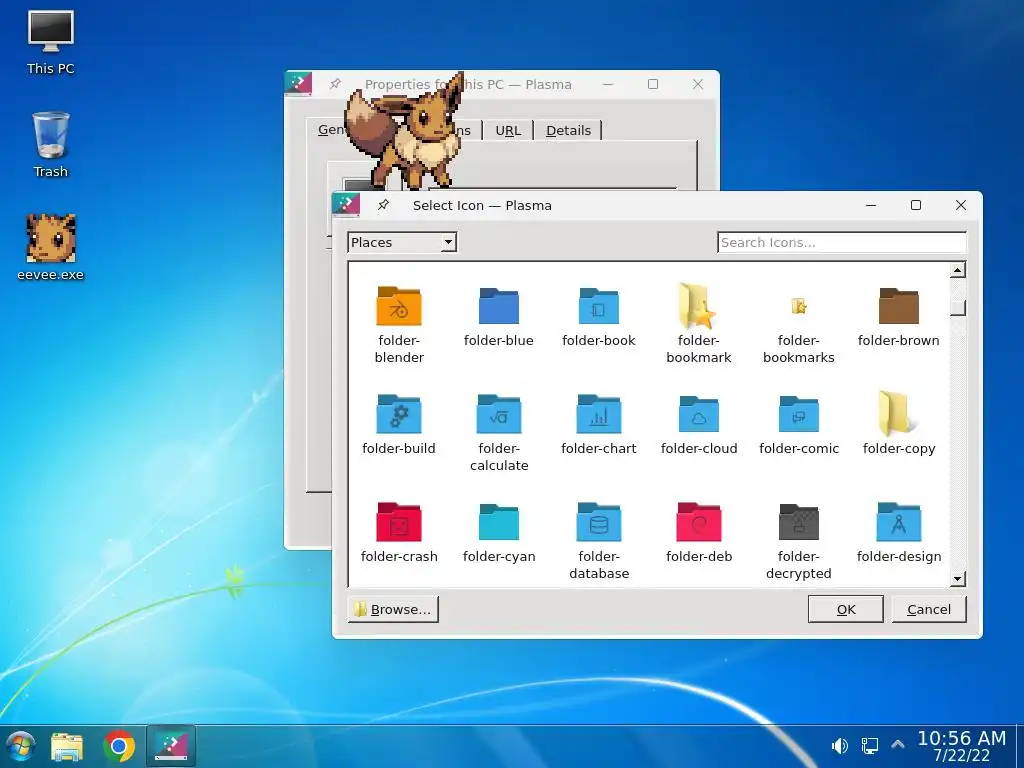Choose the folder-comic icon
The width and height of the screenshot is (1024, 768).
pos(799,414)
